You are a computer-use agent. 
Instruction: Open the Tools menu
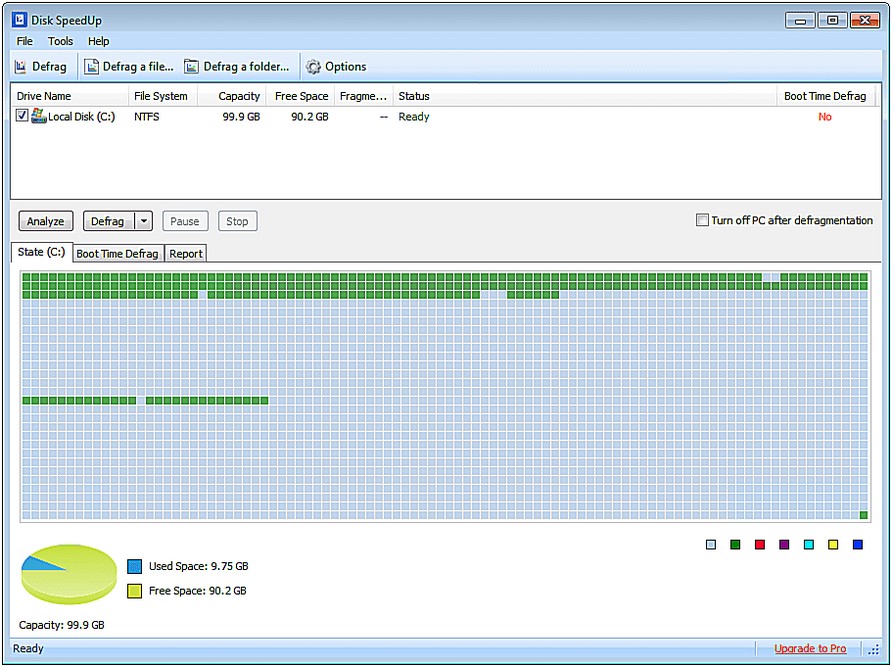click(60, 41)
